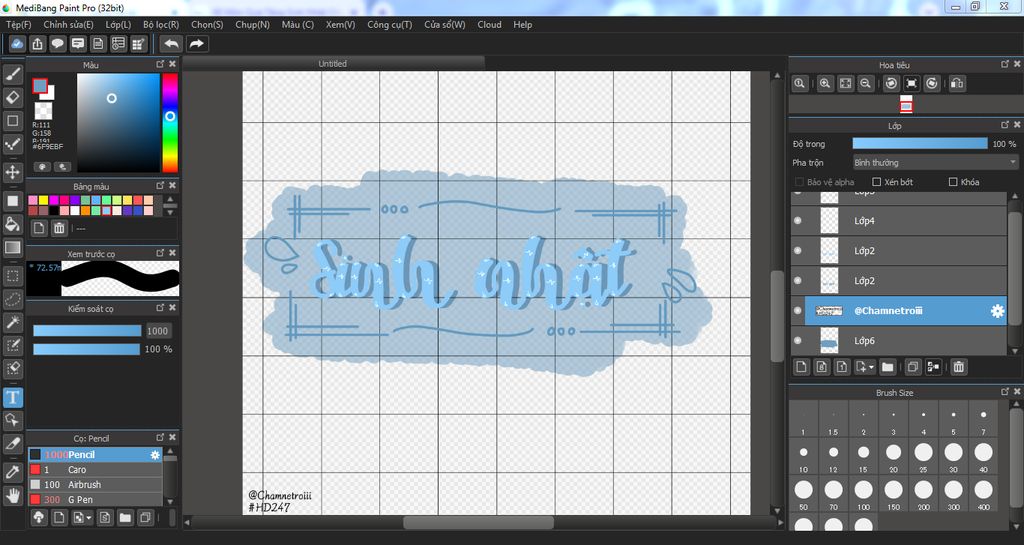
Task: Select the Select Pen tool
Action: pyautogui.click(x=12, y=345)
